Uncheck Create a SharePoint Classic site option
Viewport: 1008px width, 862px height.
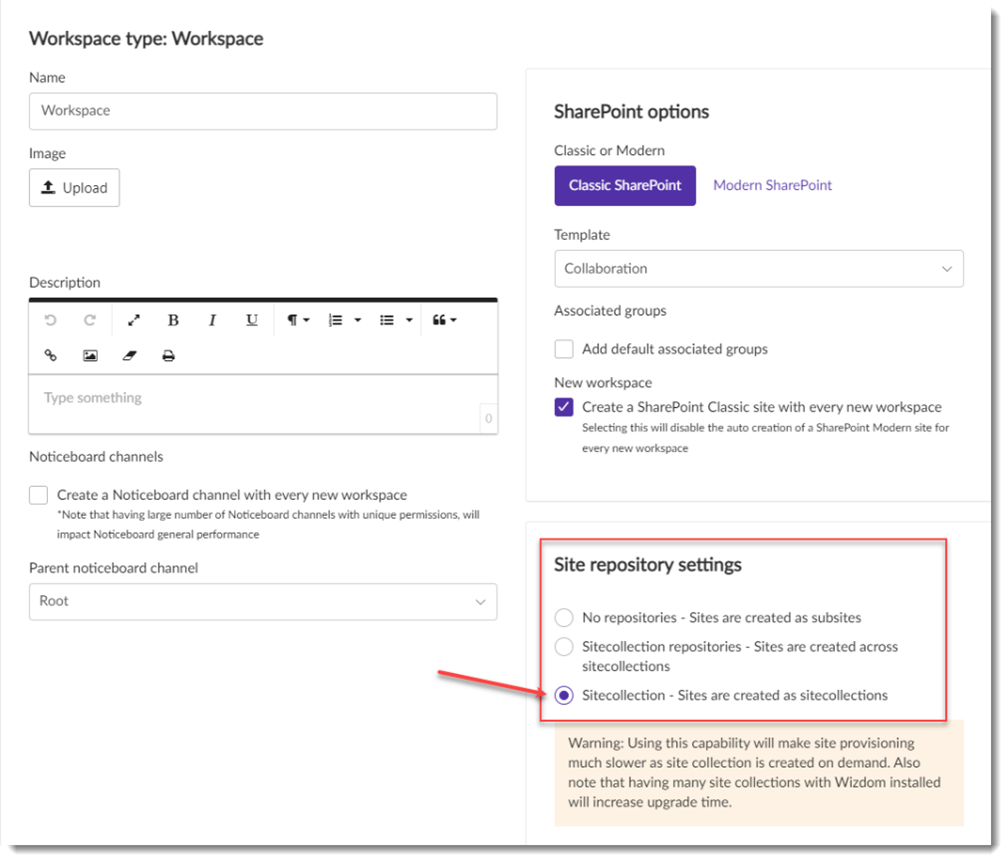pos(564,407)
